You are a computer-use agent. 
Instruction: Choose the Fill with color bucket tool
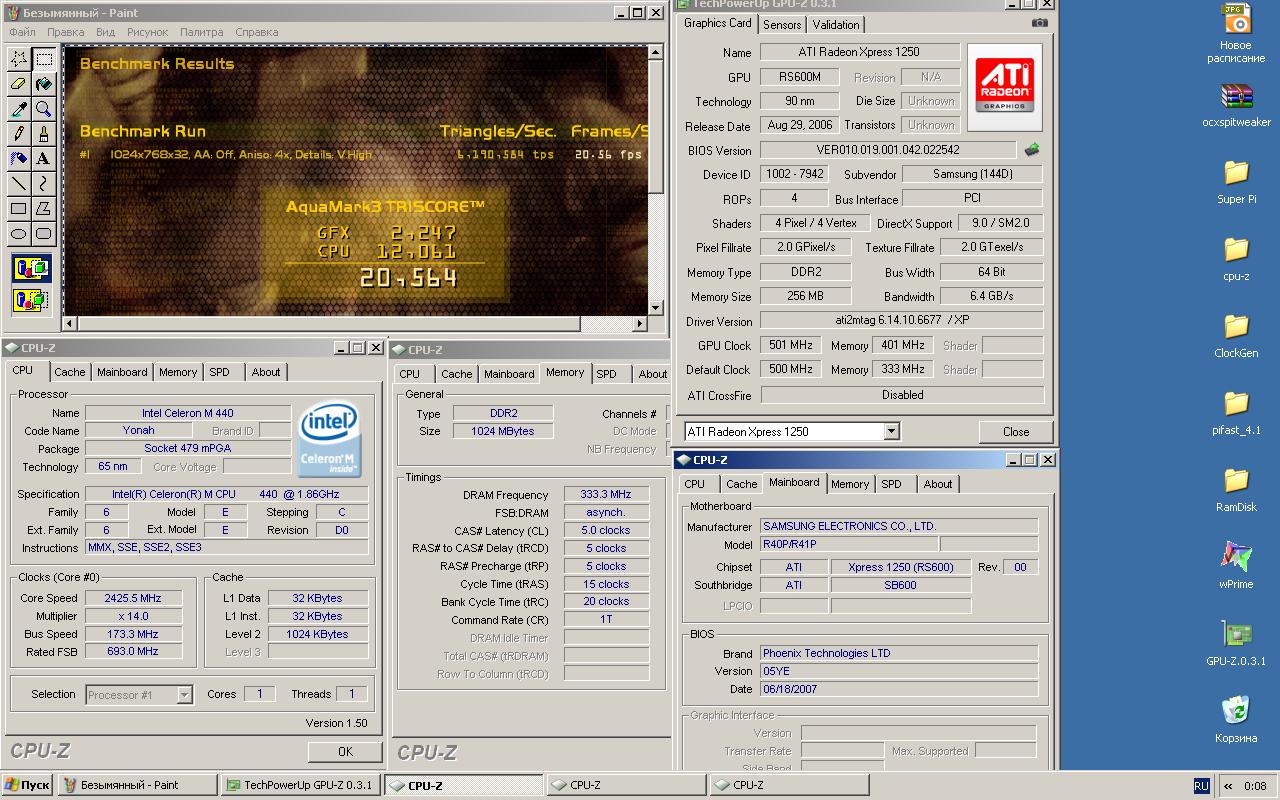(44, 84)
